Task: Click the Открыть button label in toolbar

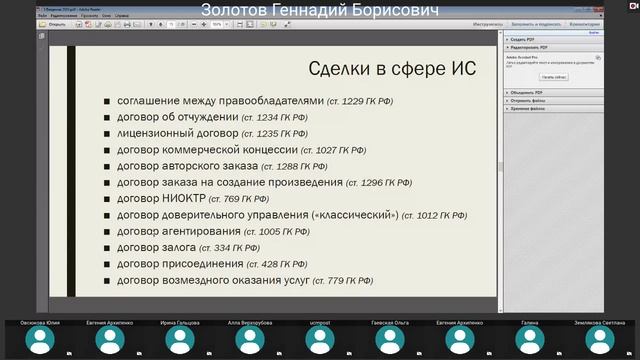Action: tap(57, 24)
